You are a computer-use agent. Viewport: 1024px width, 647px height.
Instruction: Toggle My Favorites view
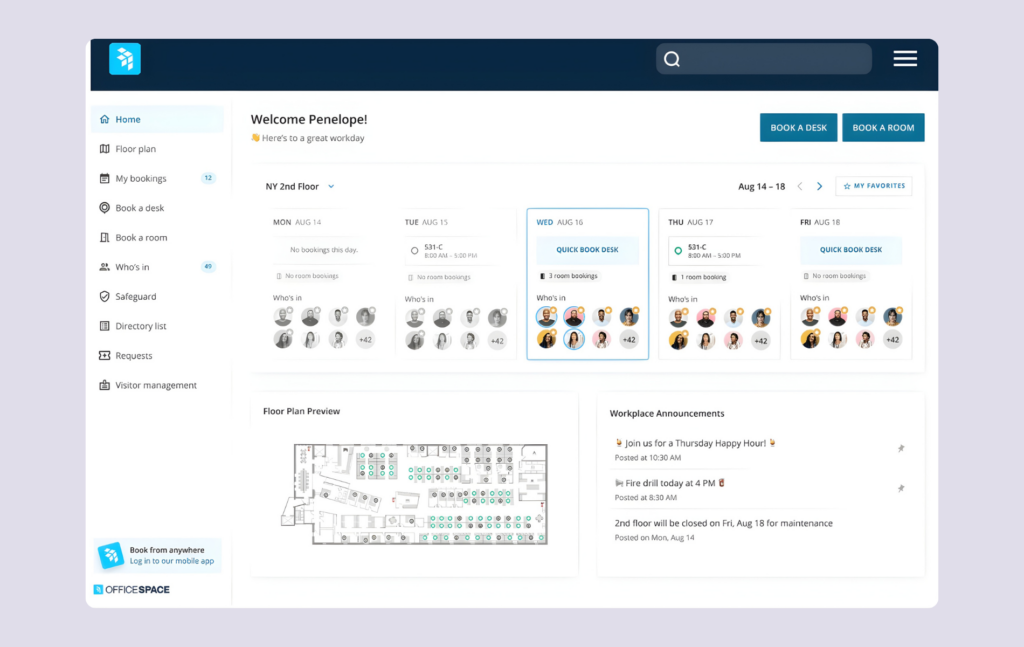(x=873, y=186)
